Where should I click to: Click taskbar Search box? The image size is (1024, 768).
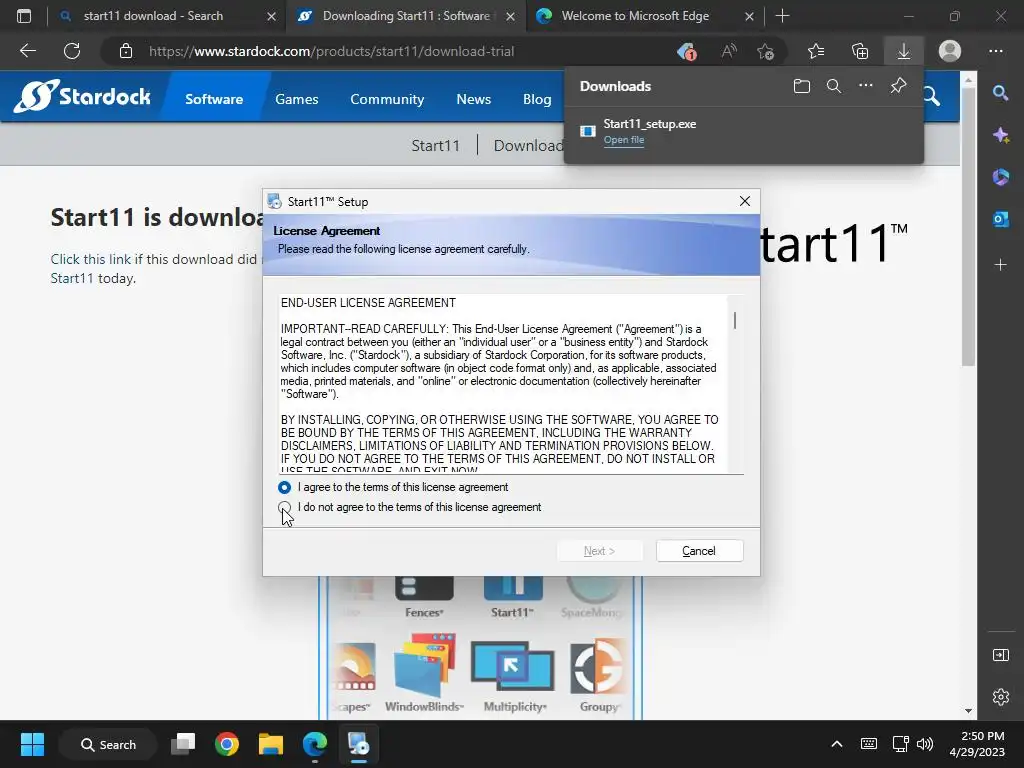point(108,744)
